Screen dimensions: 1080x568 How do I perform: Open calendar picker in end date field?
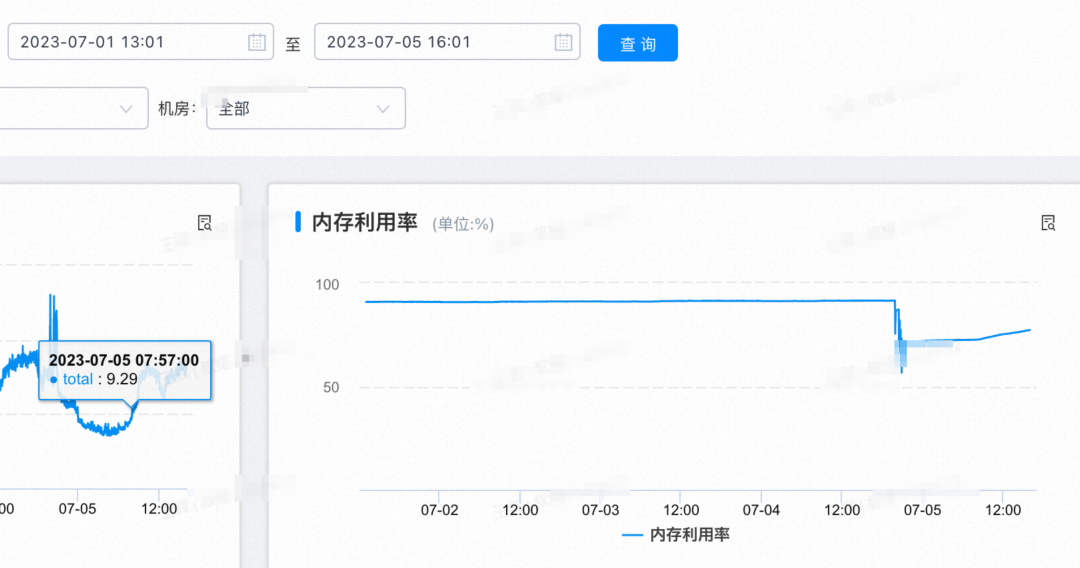[x=564, y=42]
